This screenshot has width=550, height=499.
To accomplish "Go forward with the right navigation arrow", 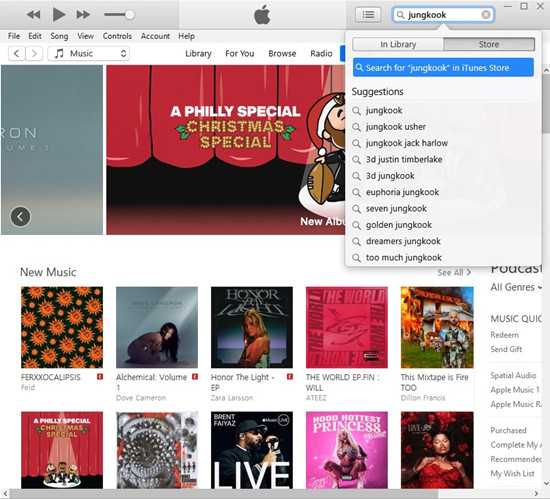I will point(34,54).
